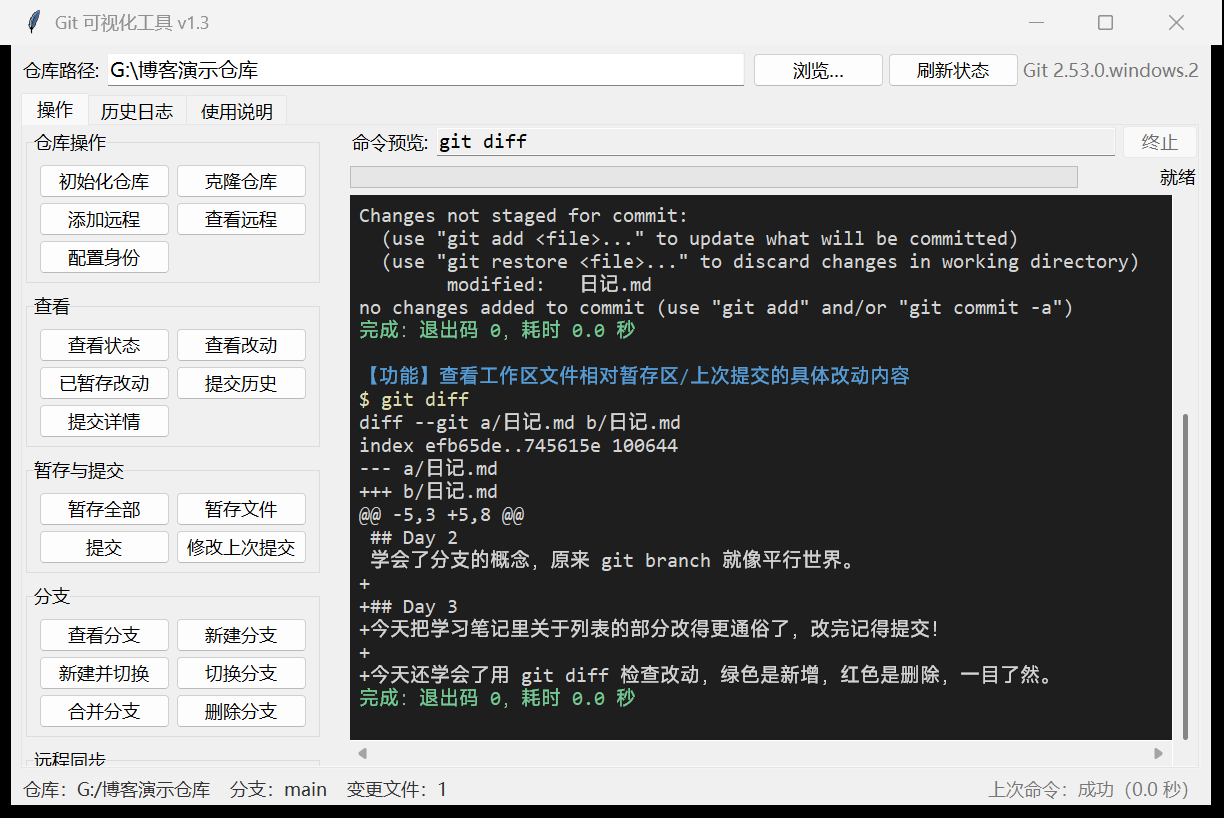Click the 修改上次提交 button

pyautogui.click(x=241, y=548)
